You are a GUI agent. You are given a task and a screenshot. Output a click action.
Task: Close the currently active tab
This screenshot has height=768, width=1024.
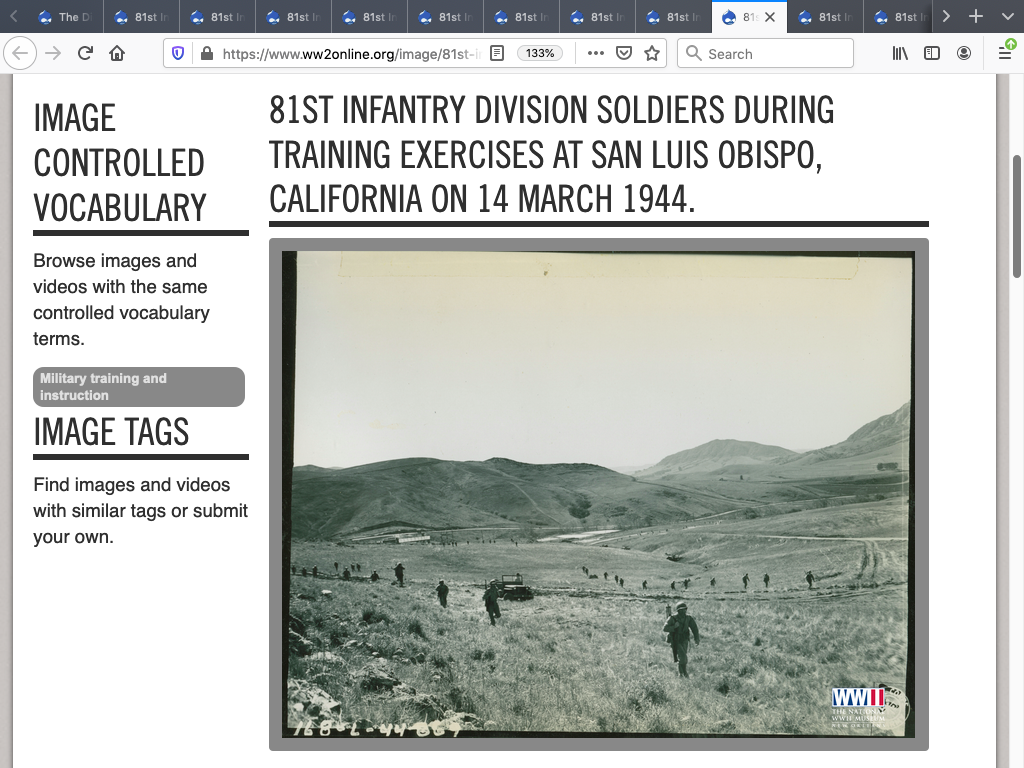(x=770, y=17)
